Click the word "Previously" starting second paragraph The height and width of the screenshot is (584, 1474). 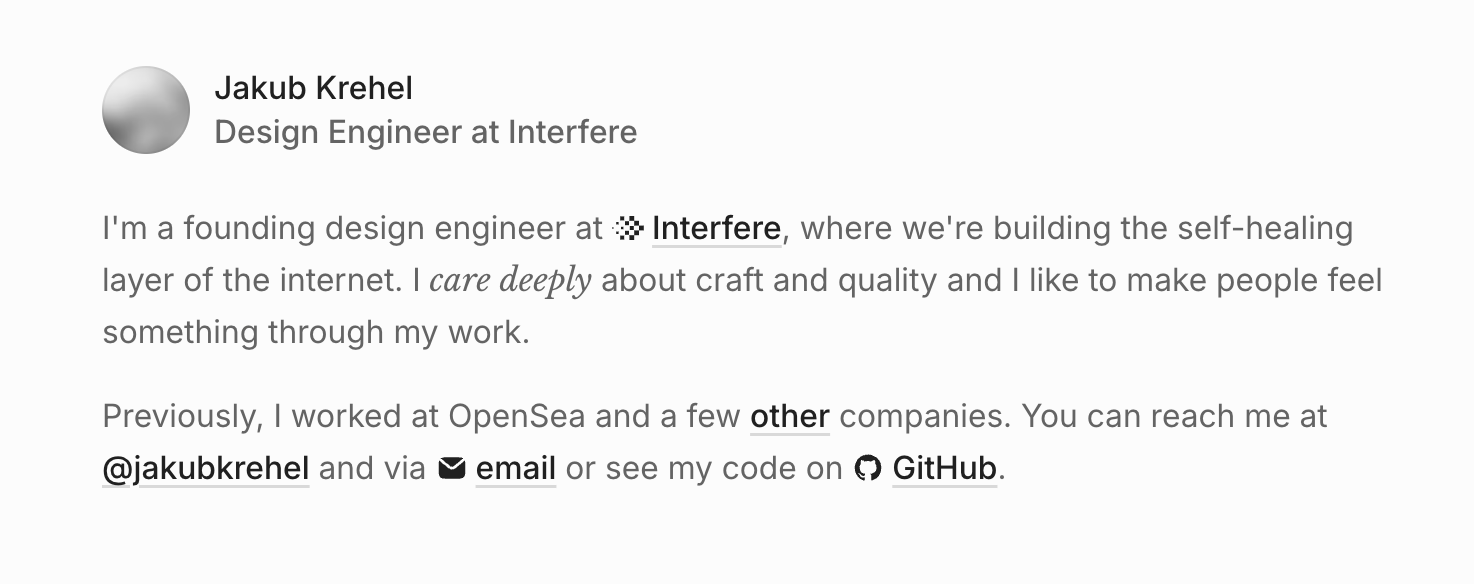pos(183,416)
